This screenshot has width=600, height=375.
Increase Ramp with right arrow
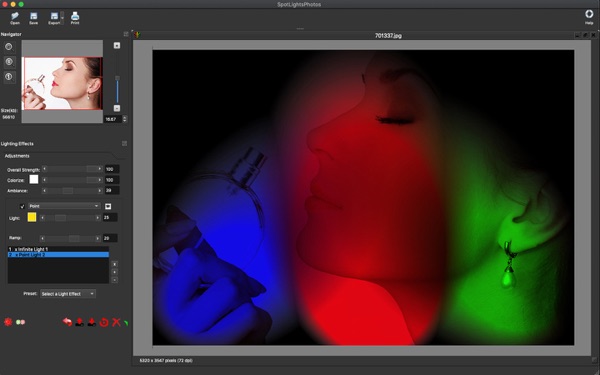click(98, 238)
